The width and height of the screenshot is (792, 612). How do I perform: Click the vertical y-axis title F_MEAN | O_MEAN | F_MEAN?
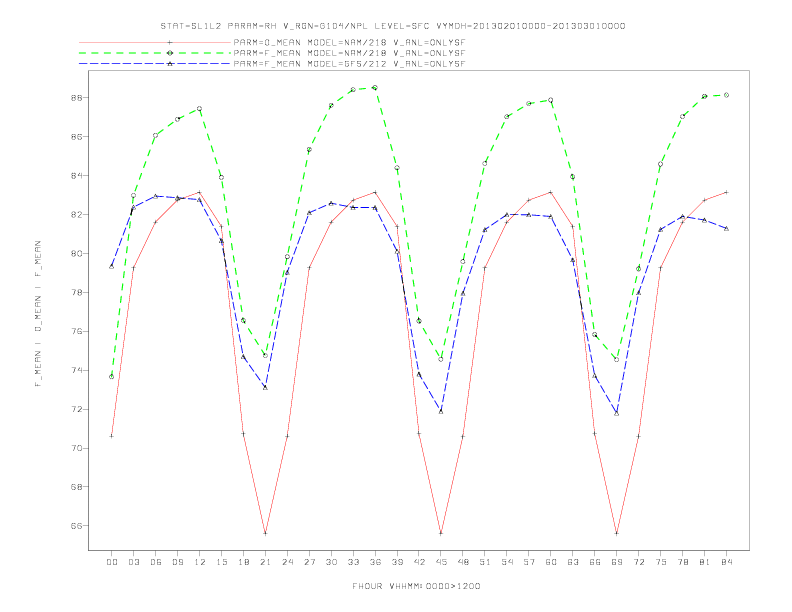38,314
